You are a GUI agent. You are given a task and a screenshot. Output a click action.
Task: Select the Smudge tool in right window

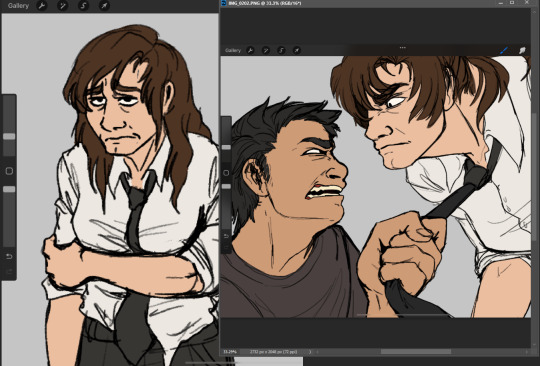[522, 50]
